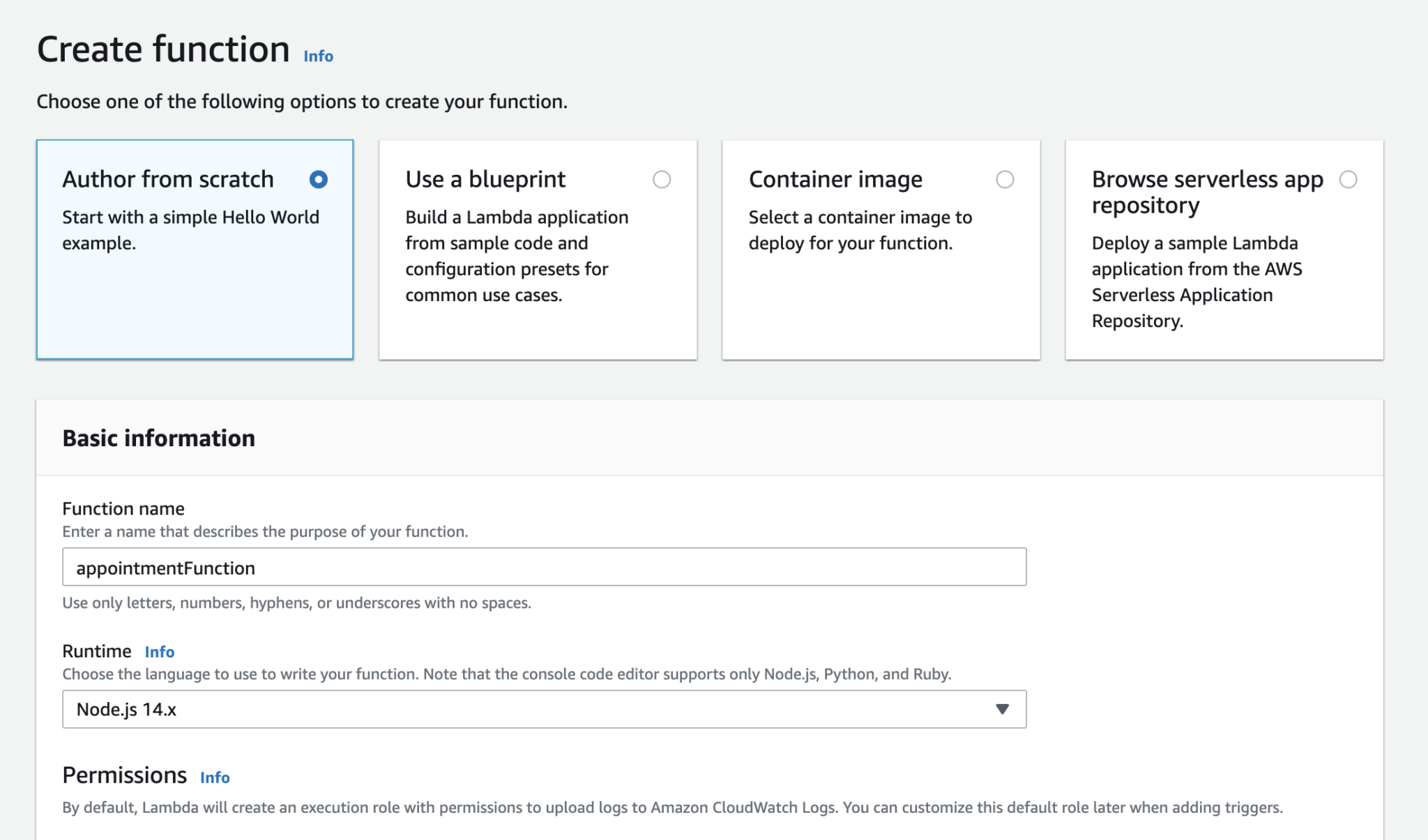Click the "Permissions" section heading

(x=124, y=774)
